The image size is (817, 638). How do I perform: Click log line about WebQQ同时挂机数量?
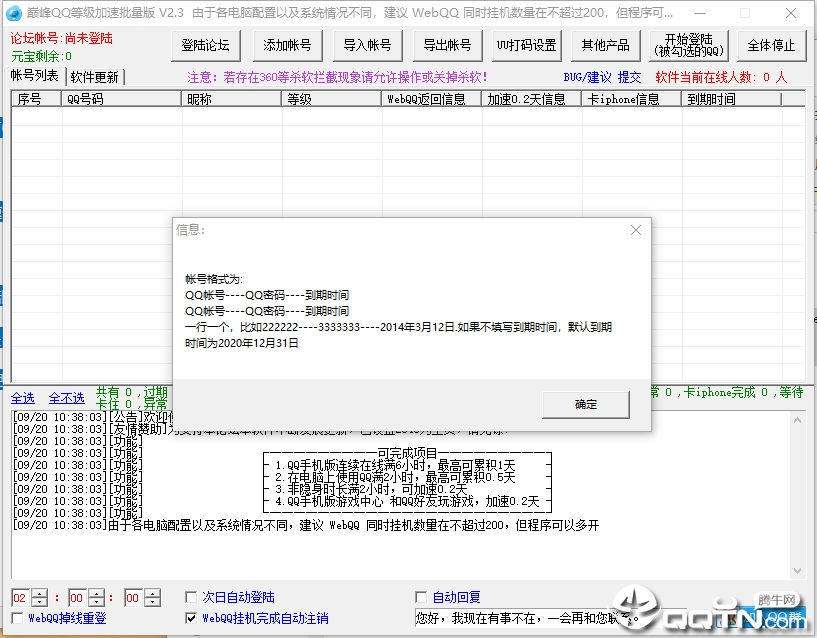306,525
